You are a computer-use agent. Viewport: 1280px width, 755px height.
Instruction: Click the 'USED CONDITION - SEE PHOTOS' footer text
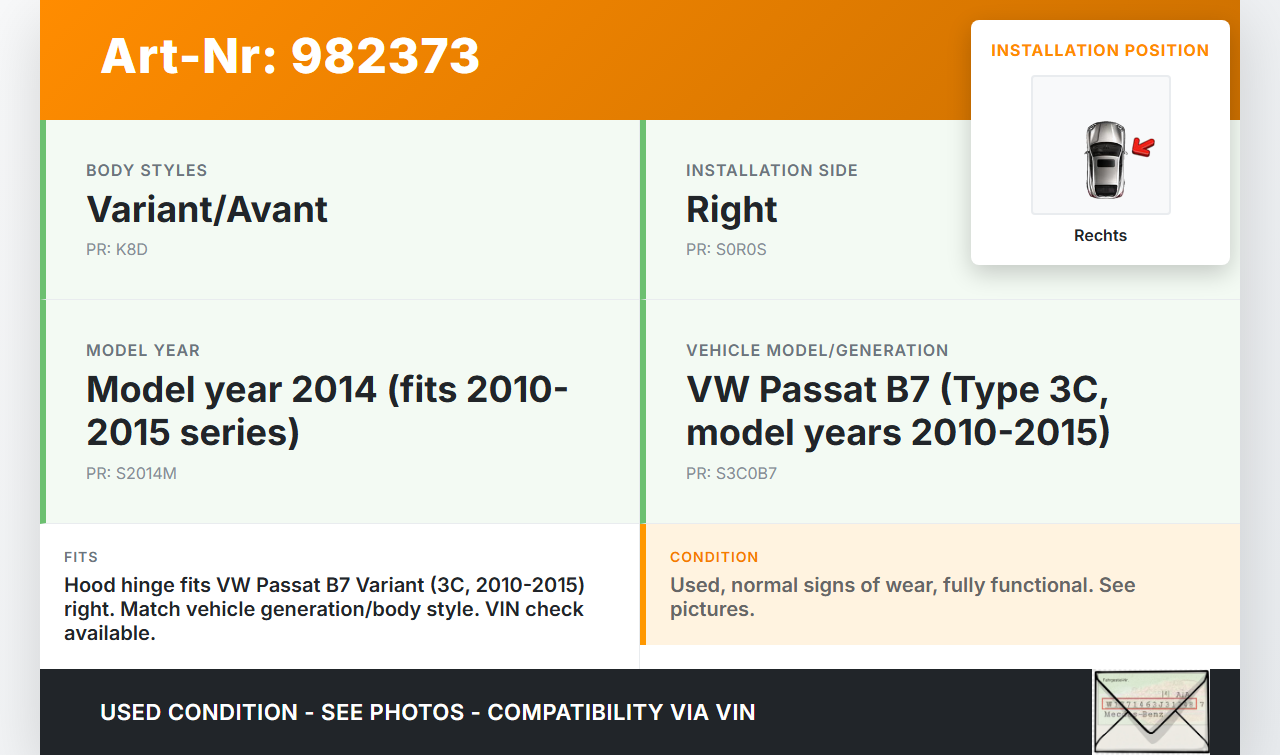[x=428, y=712]
